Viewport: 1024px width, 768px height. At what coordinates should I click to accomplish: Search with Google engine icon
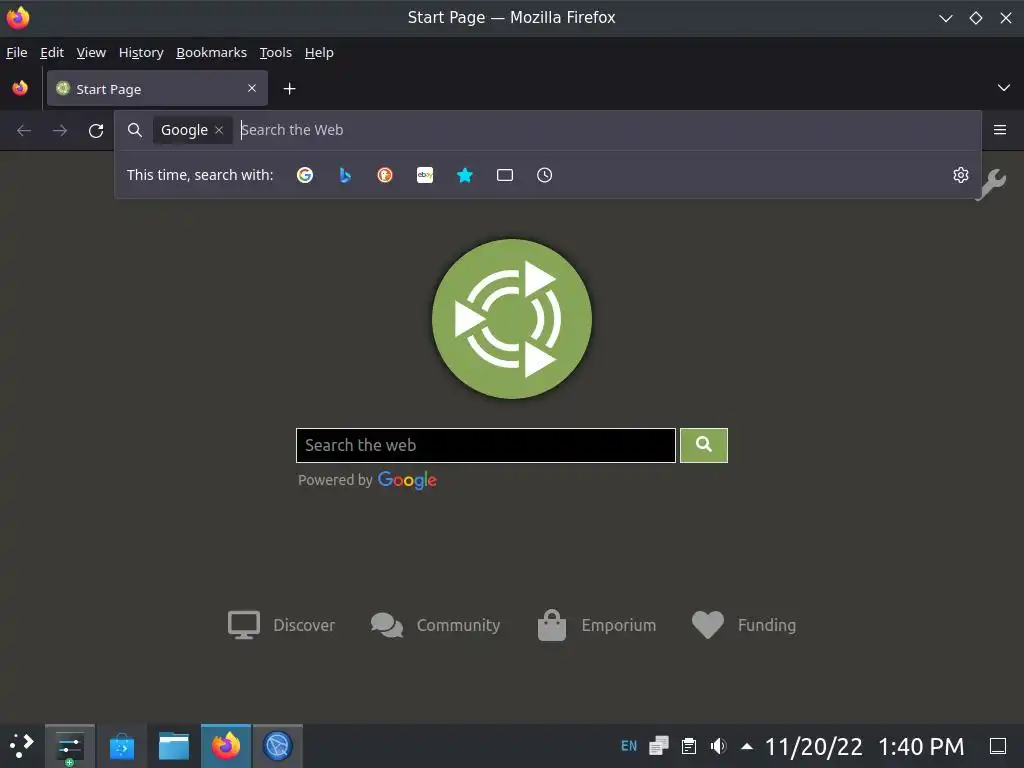tap(304, 175)
